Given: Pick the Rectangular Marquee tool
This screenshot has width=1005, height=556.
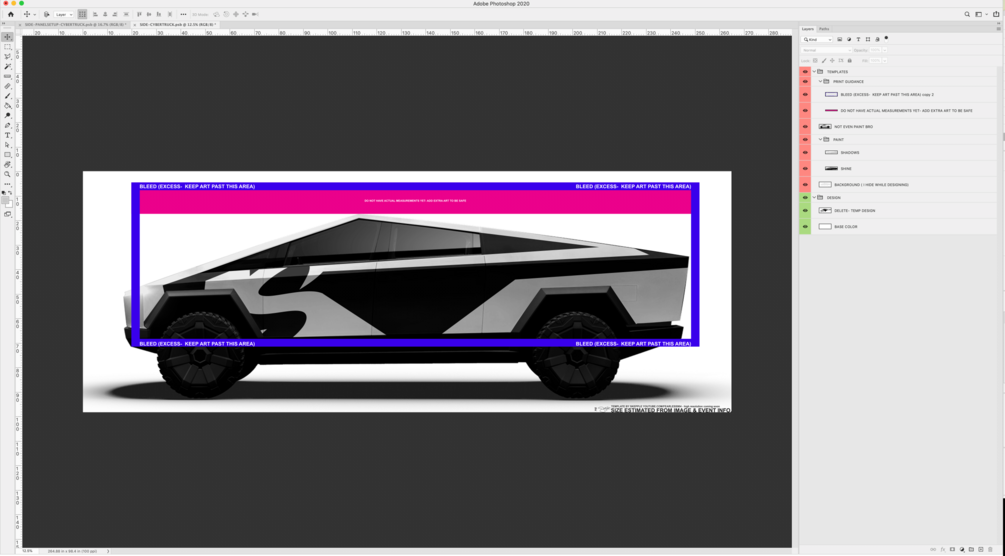Looking at the screenshot, I should click(8, 47).
